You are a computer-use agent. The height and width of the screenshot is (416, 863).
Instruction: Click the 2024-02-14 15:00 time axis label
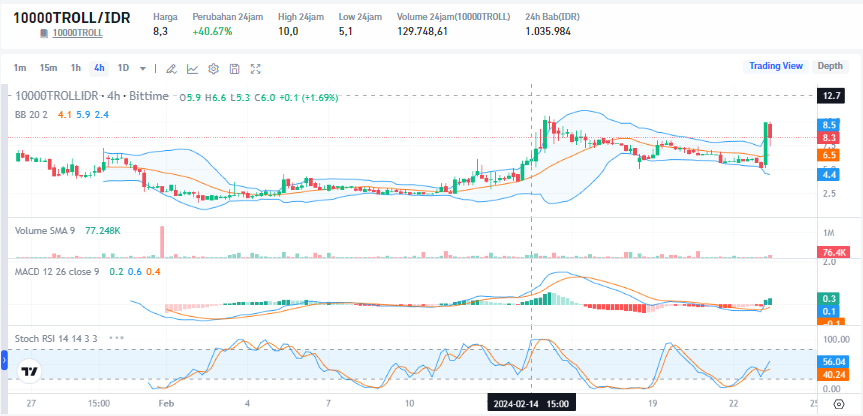(x=530, y=404)
